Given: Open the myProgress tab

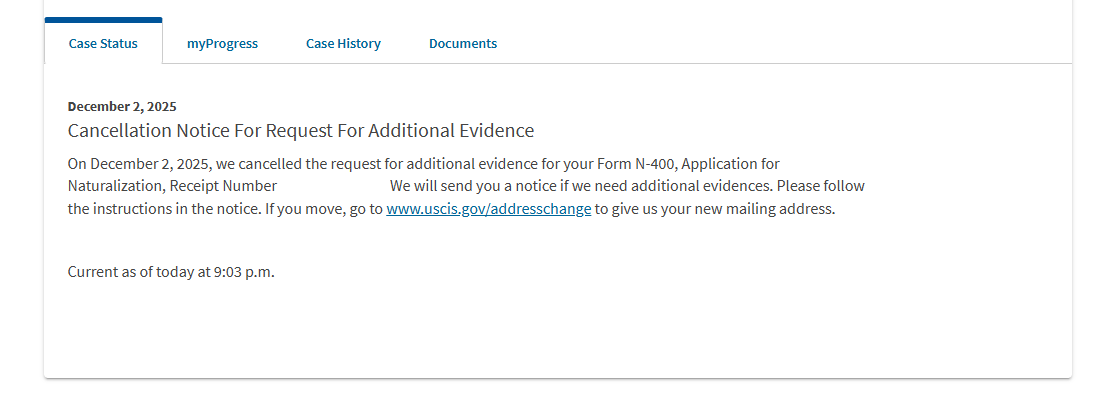Looking at the screenshot, I should 222,43.
